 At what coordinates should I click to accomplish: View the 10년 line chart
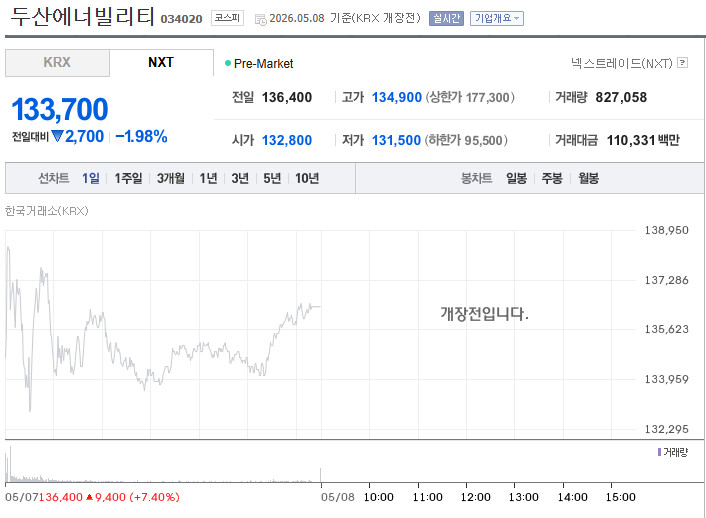[x=307, y=178]
